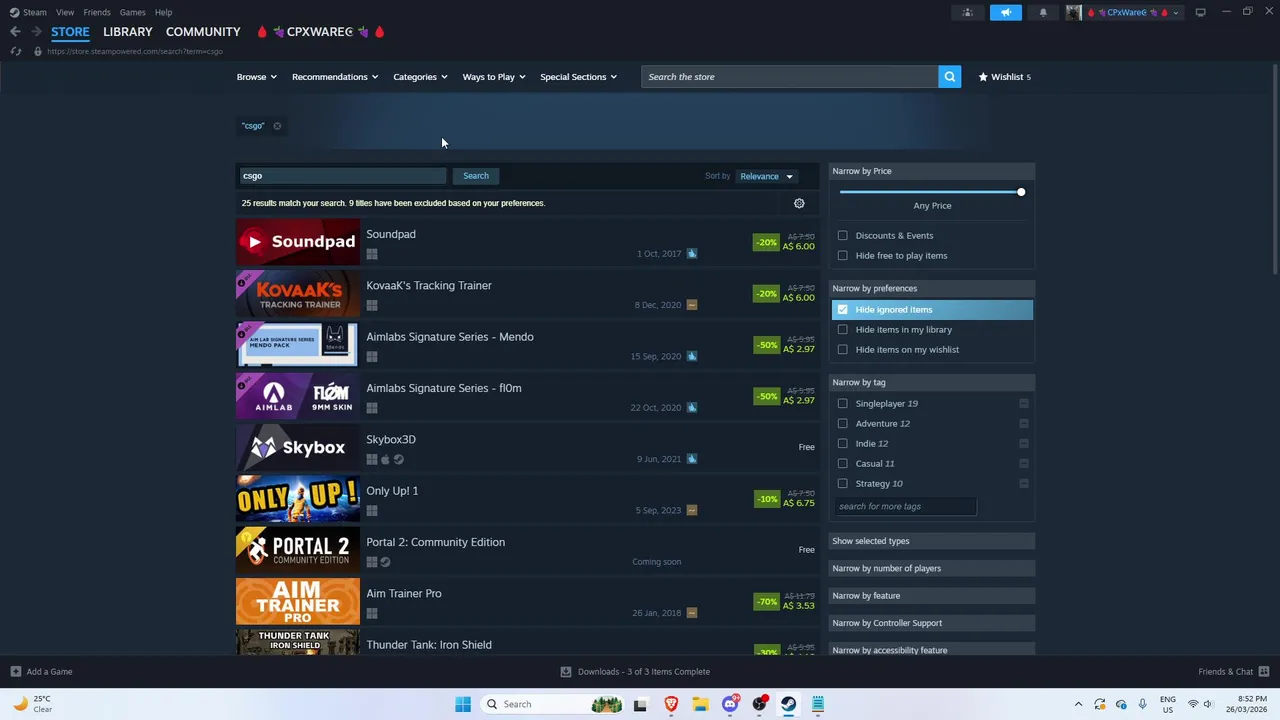This screenshot has height=720, width=1280.
Task: Open the Steam menu
Action: 35,12
